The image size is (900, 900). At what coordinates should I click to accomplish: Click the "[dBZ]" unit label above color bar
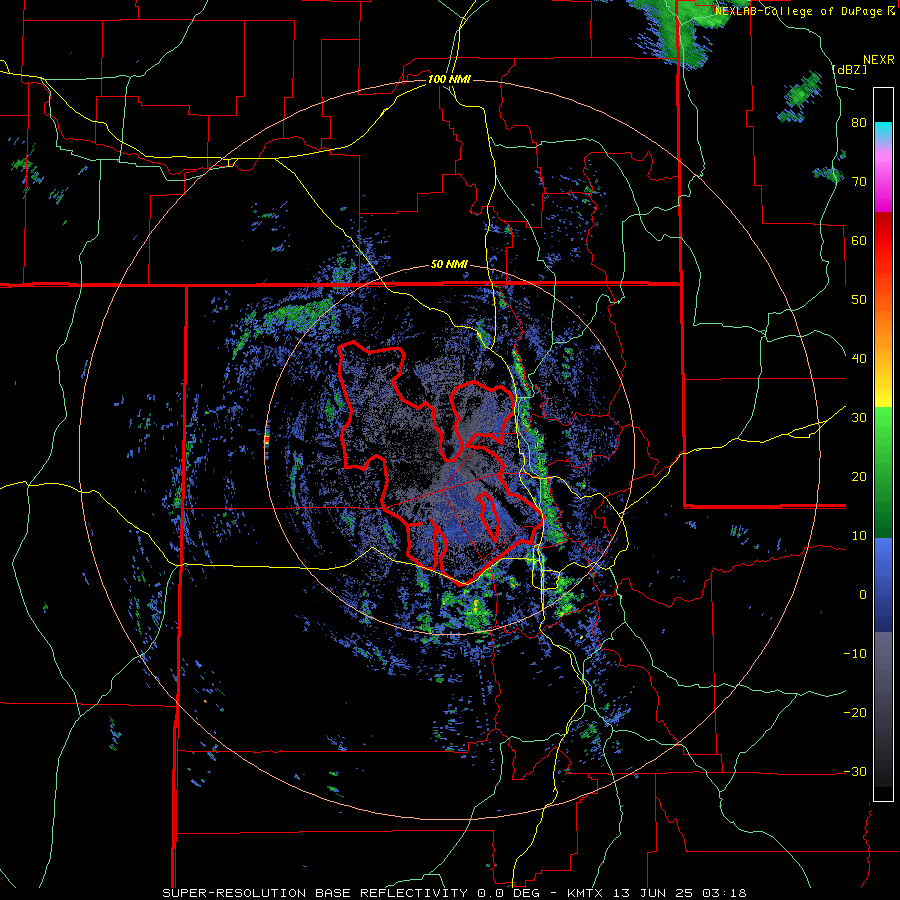click(x=849, y=69)
